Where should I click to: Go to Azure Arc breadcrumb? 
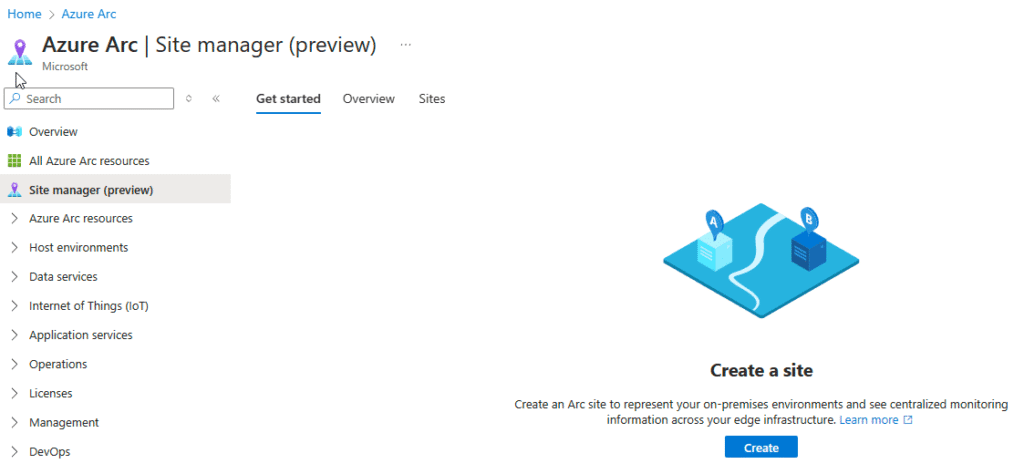pos(89,14)
